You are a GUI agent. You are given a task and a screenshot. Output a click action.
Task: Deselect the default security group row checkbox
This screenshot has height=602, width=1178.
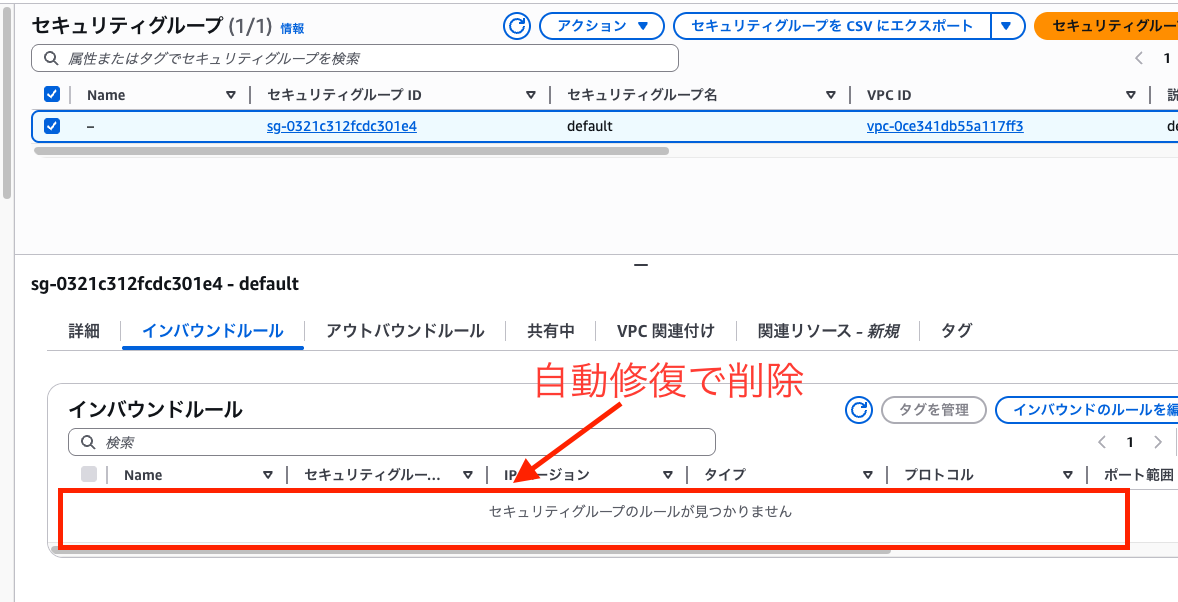point(53,126)
